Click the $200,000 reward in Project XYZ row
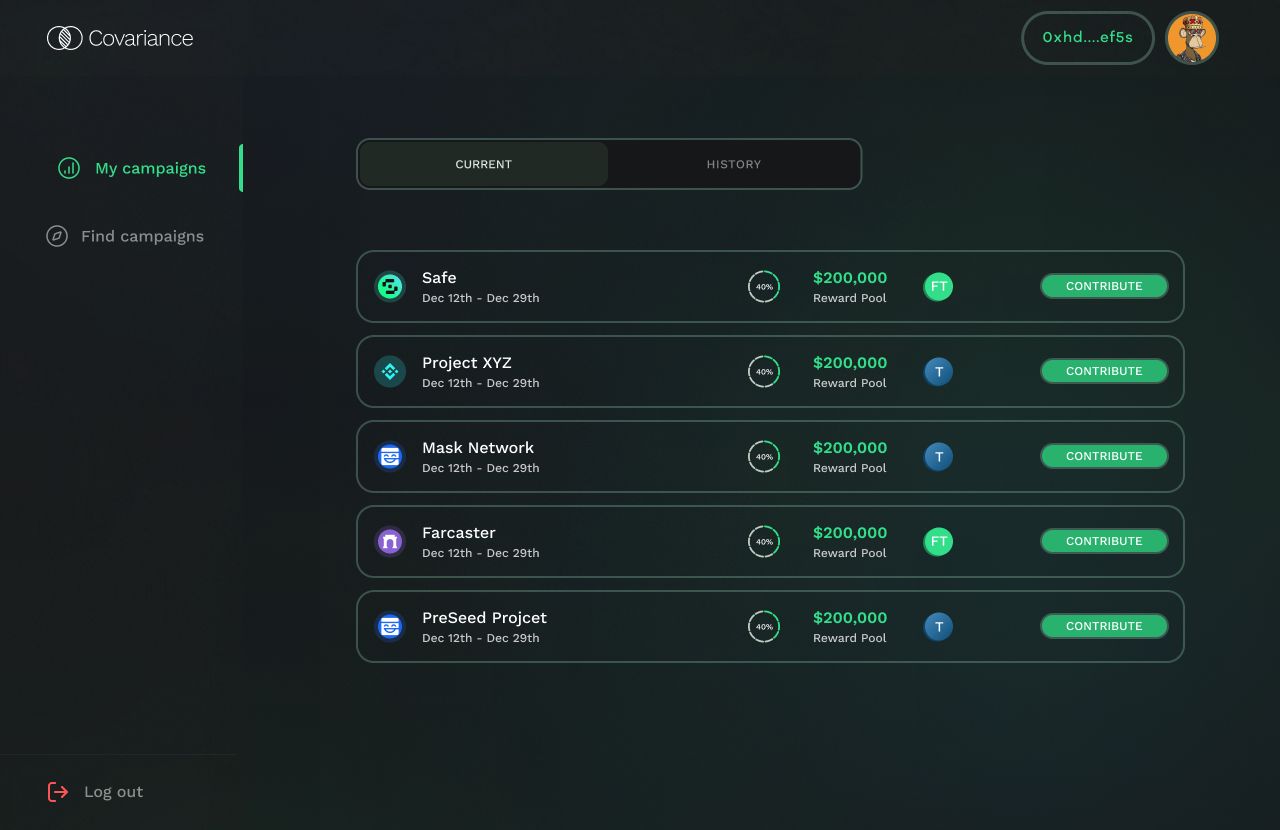This screenshot has width=1280, height=830. tap(850, 363)
